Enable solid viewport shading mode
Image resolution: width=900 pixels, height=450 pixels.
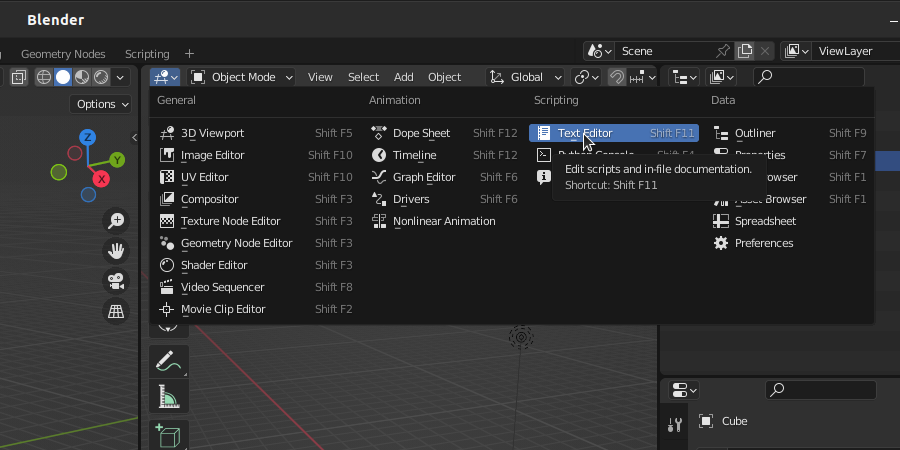pos(63,77)
